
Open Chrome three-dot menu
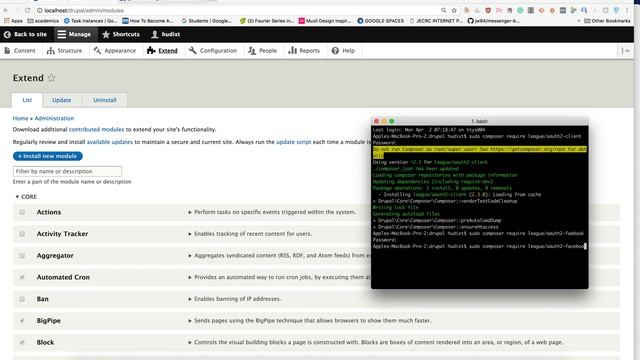pyautogui.click(x=627, y=10)
